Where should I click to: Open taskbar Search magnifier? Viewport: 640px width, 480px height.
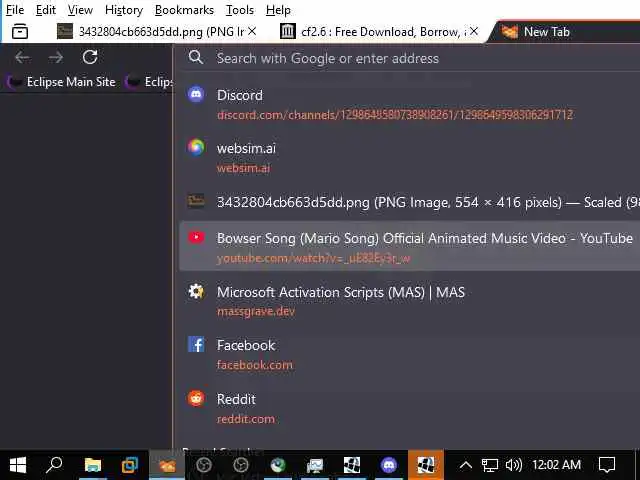coord(54,465)
